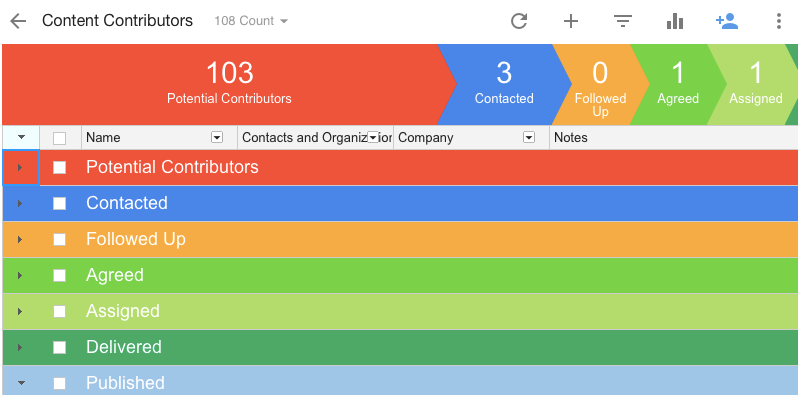Expand the Contacted group
Image resolution: width=798 pixels, height=395 pixels.
pos(20,204)
